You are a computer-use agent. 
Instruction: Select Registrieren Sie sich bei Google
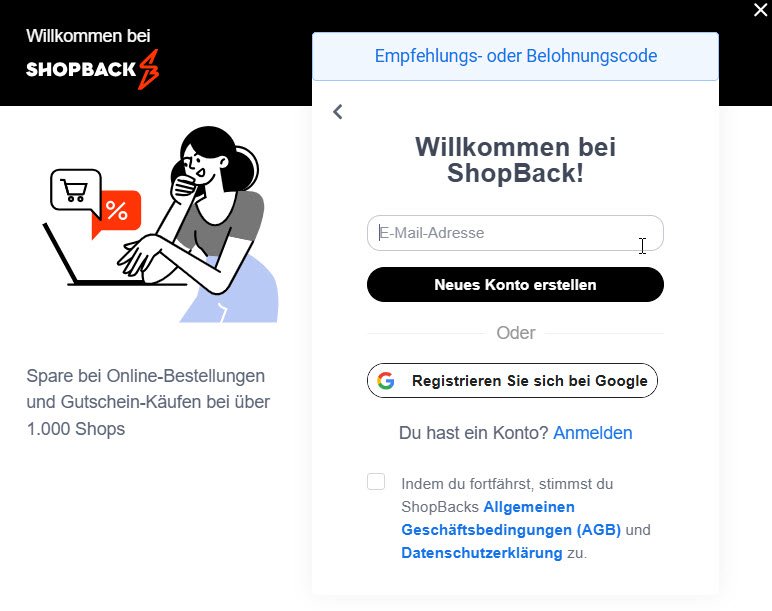pyautogui.click(x=513, y=381)
